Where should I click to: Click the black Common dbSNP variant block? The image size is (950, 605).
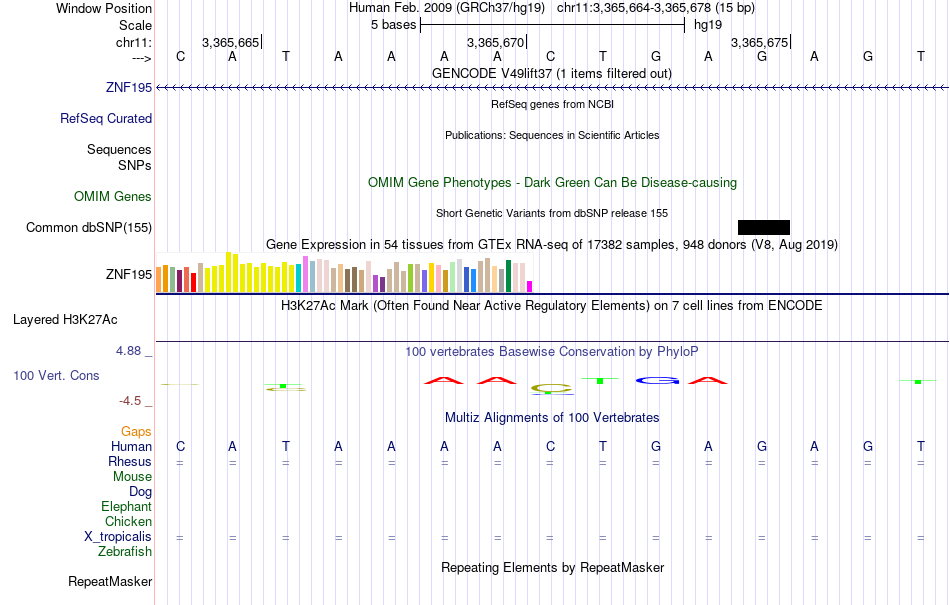(763, 227)
